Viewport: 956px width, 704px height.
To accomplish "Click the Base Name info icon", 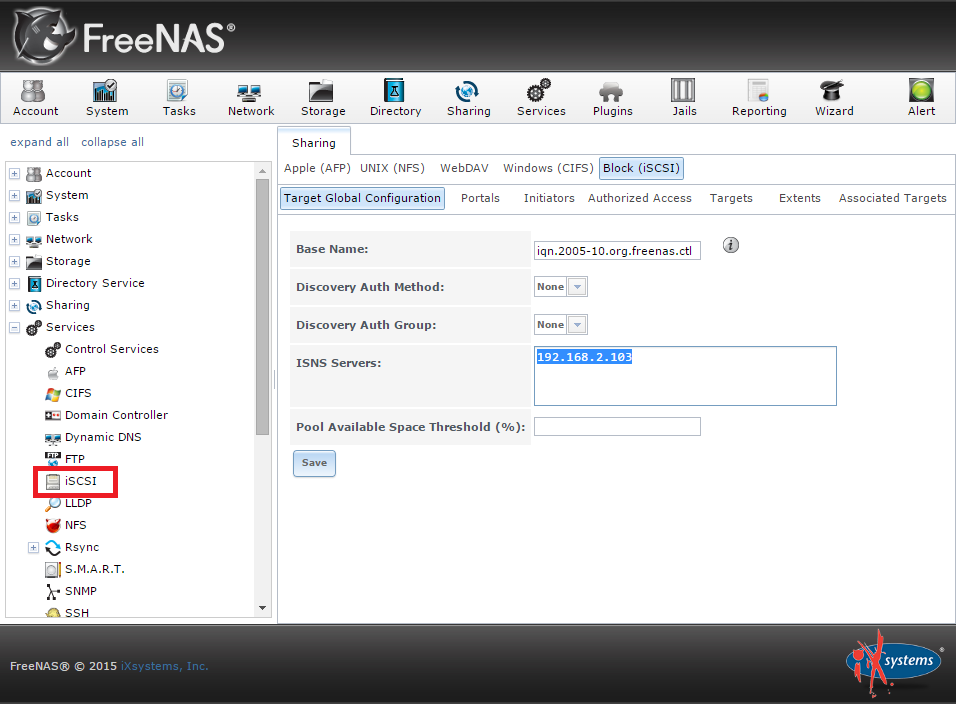I will [730, 245].
